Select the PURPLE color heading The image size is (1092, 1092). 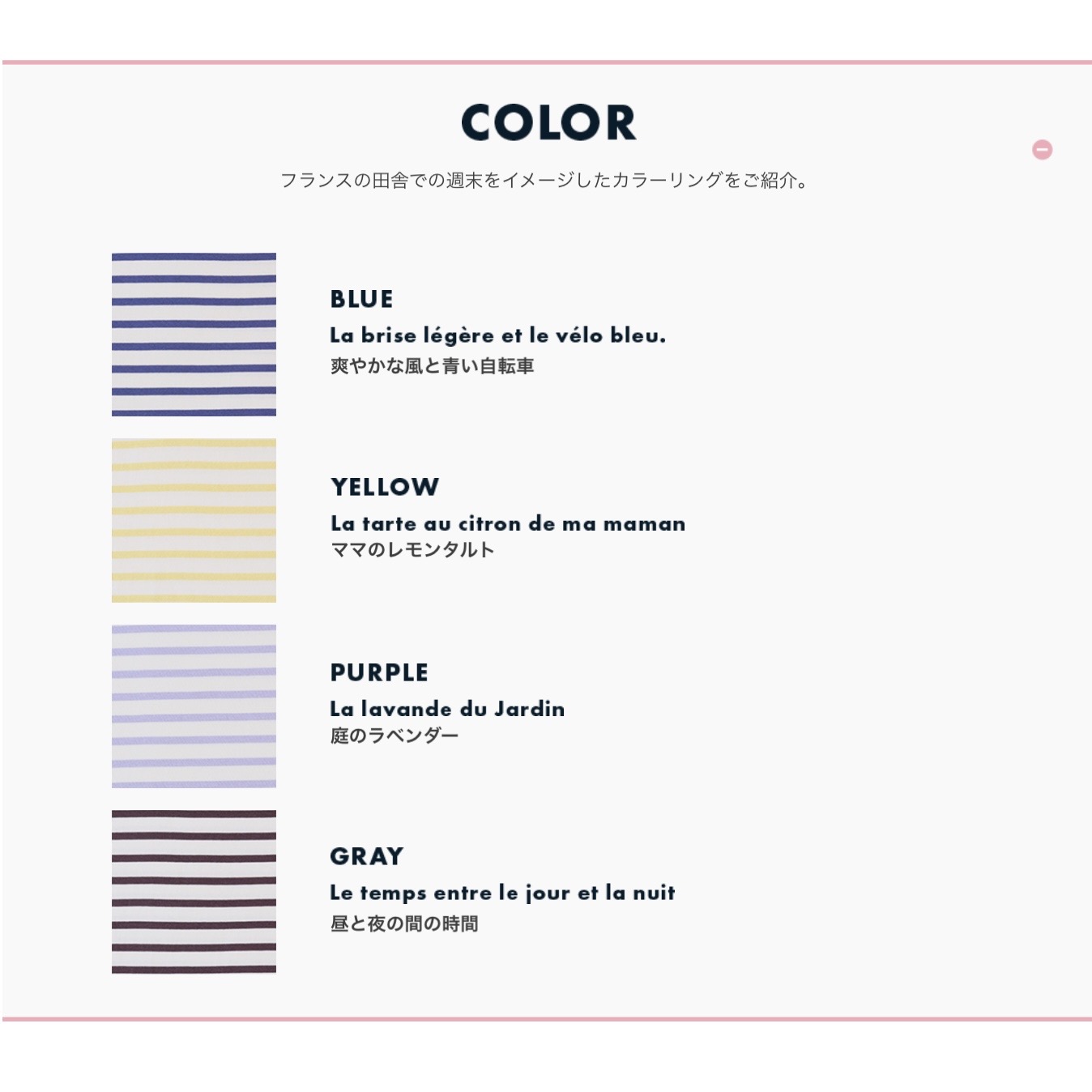pos(379,672)
